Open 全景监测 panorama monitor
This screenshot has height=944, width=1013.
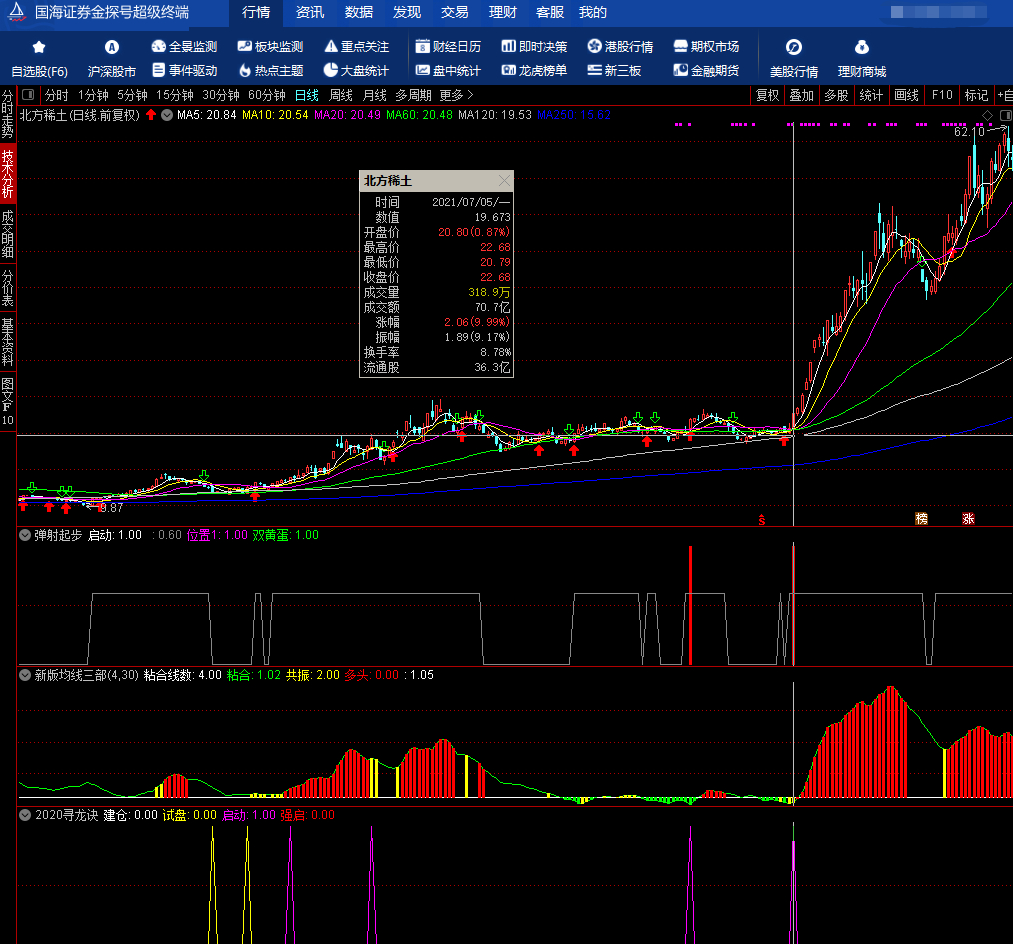point(184,47)
